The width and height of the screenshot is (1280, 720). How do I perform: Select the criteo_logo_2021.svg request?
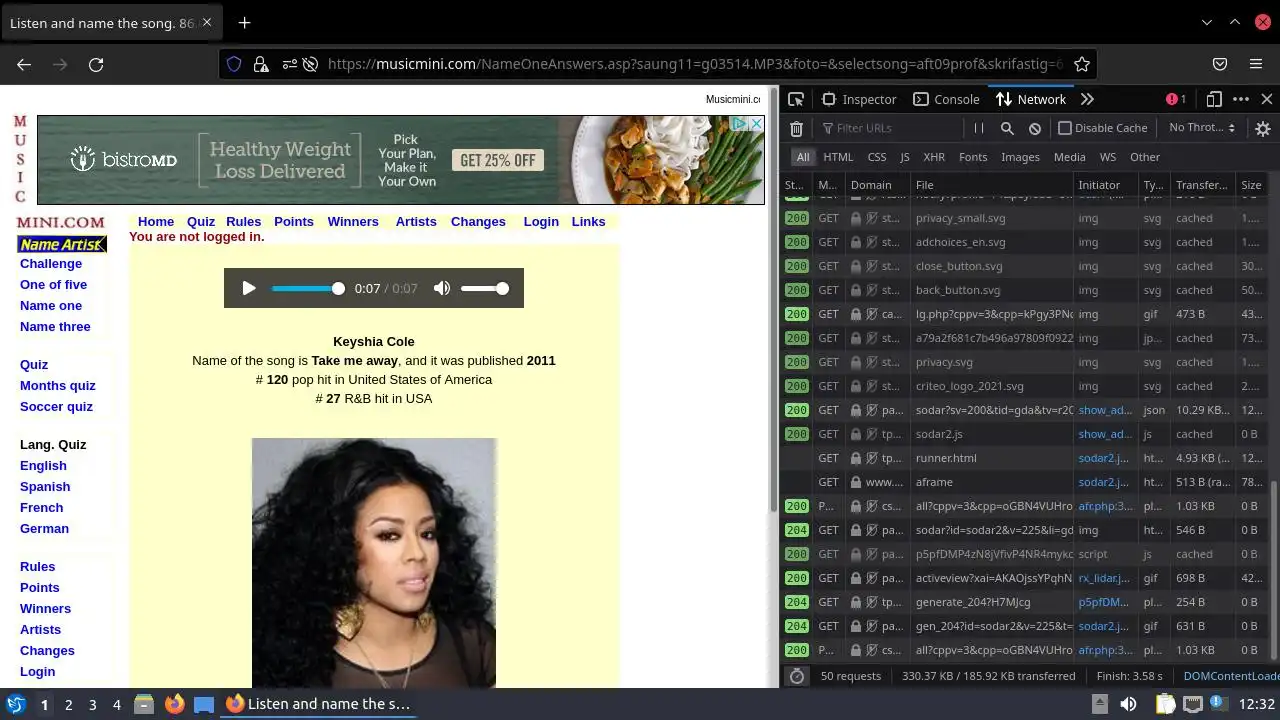click(1025, 386)
